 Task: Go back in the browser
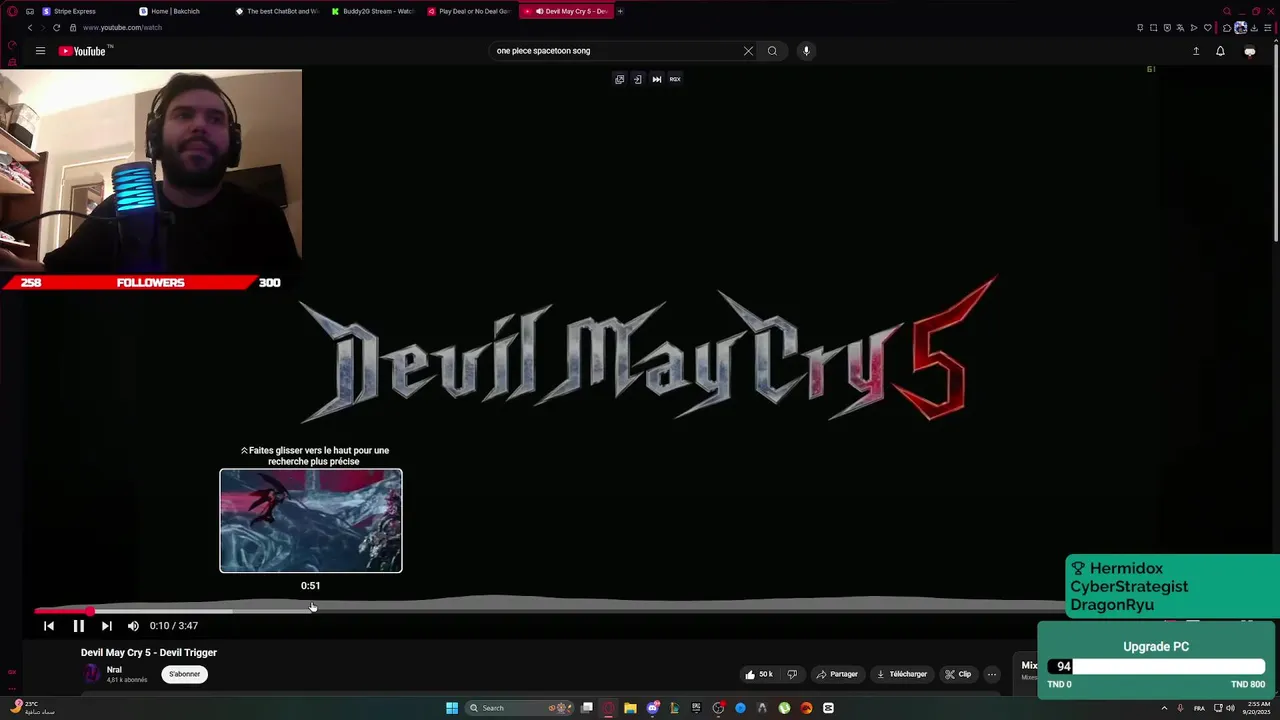pos(30,28)
